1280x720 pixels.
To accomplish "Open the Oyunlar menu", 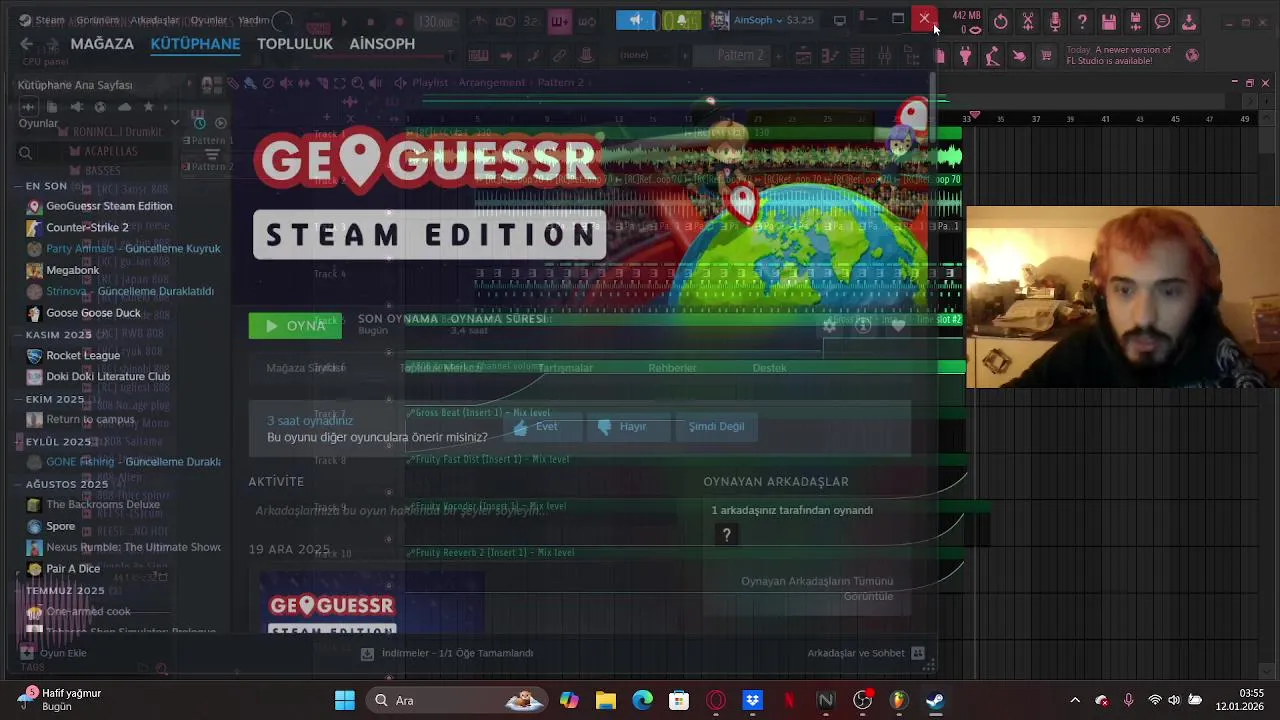I will coord(209,20).
